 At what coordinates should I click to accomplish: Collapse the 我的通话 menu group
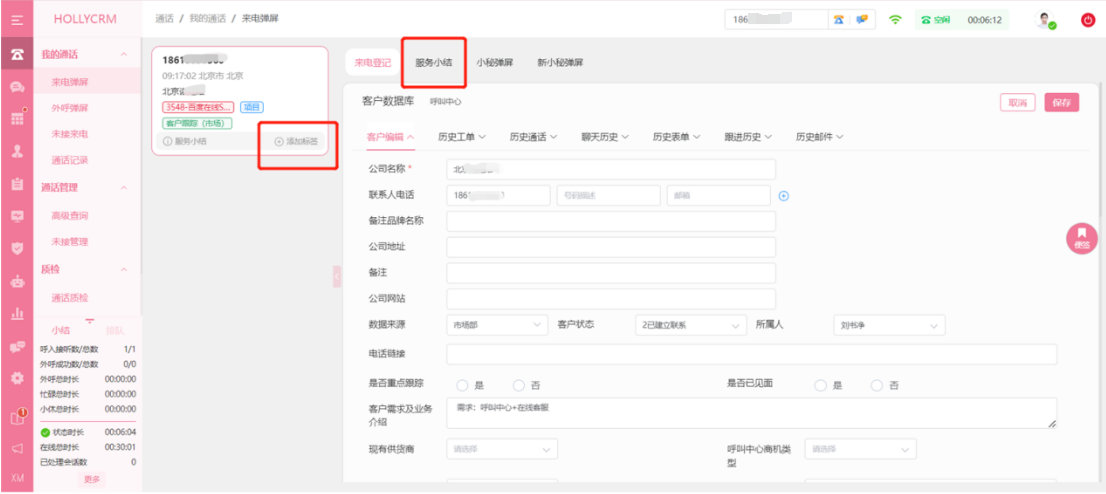coord(123,54)
